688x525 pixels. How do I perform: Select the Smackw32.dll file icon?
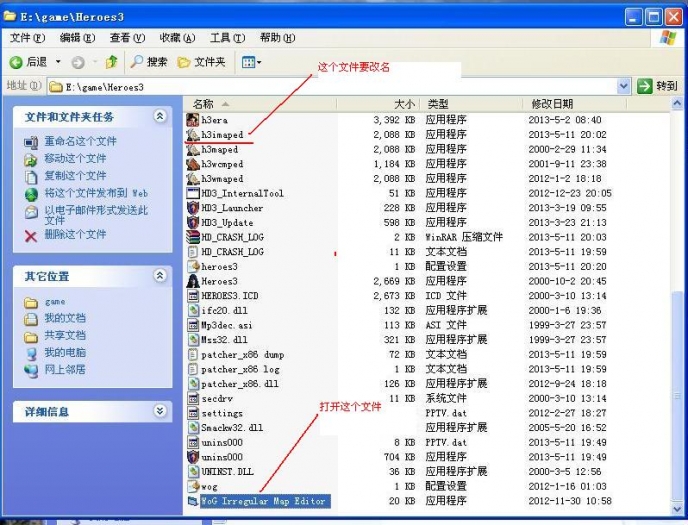193,428
